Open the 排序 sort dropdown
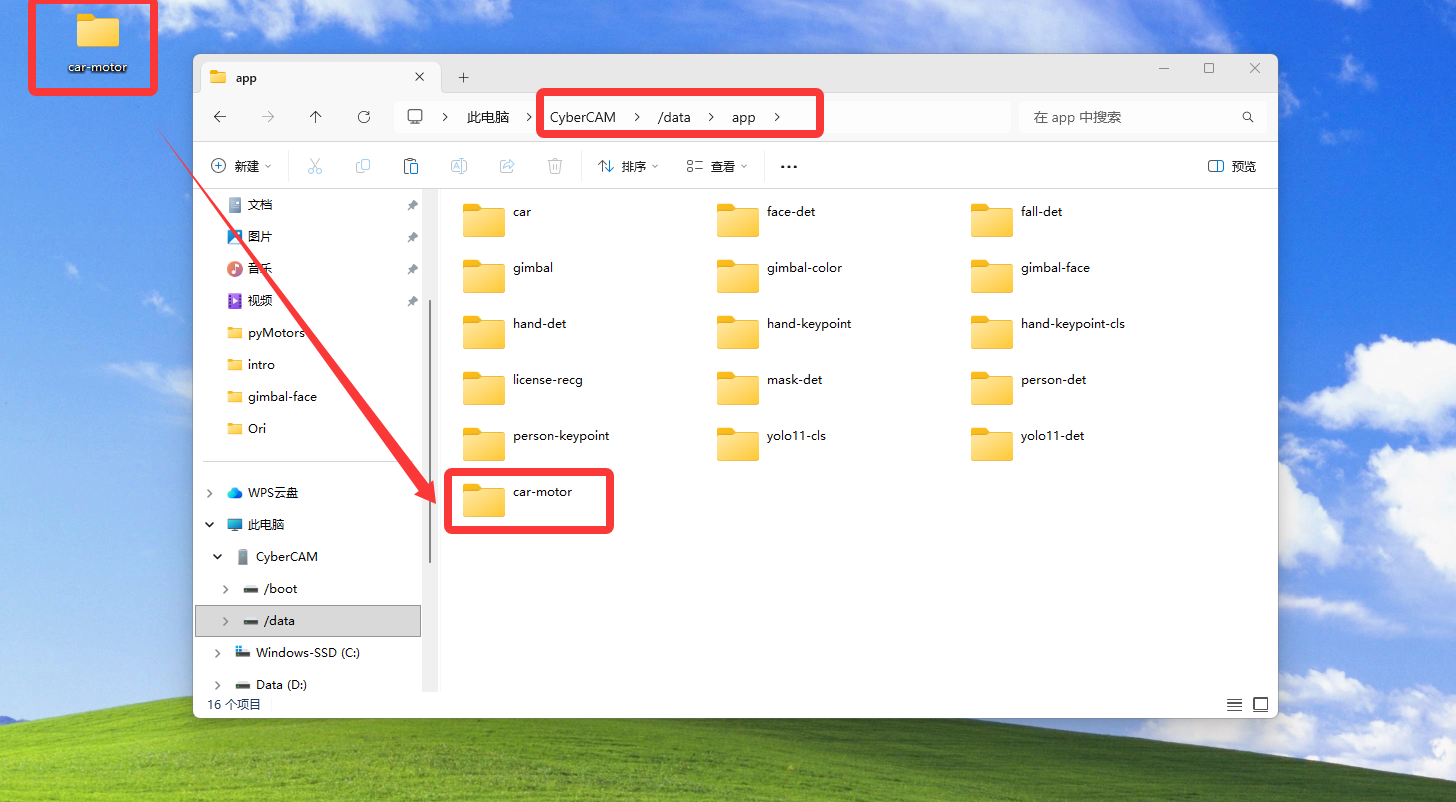This screenshot has width=1456, height=802. tap(628, 166)
